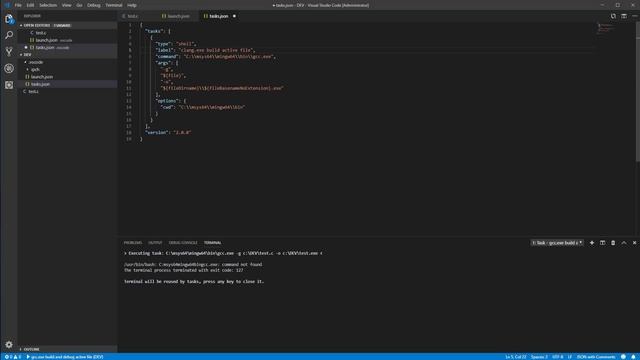Viewport: 640px width, 360px height.
Task: Open the Help menu
Action: 131,5
